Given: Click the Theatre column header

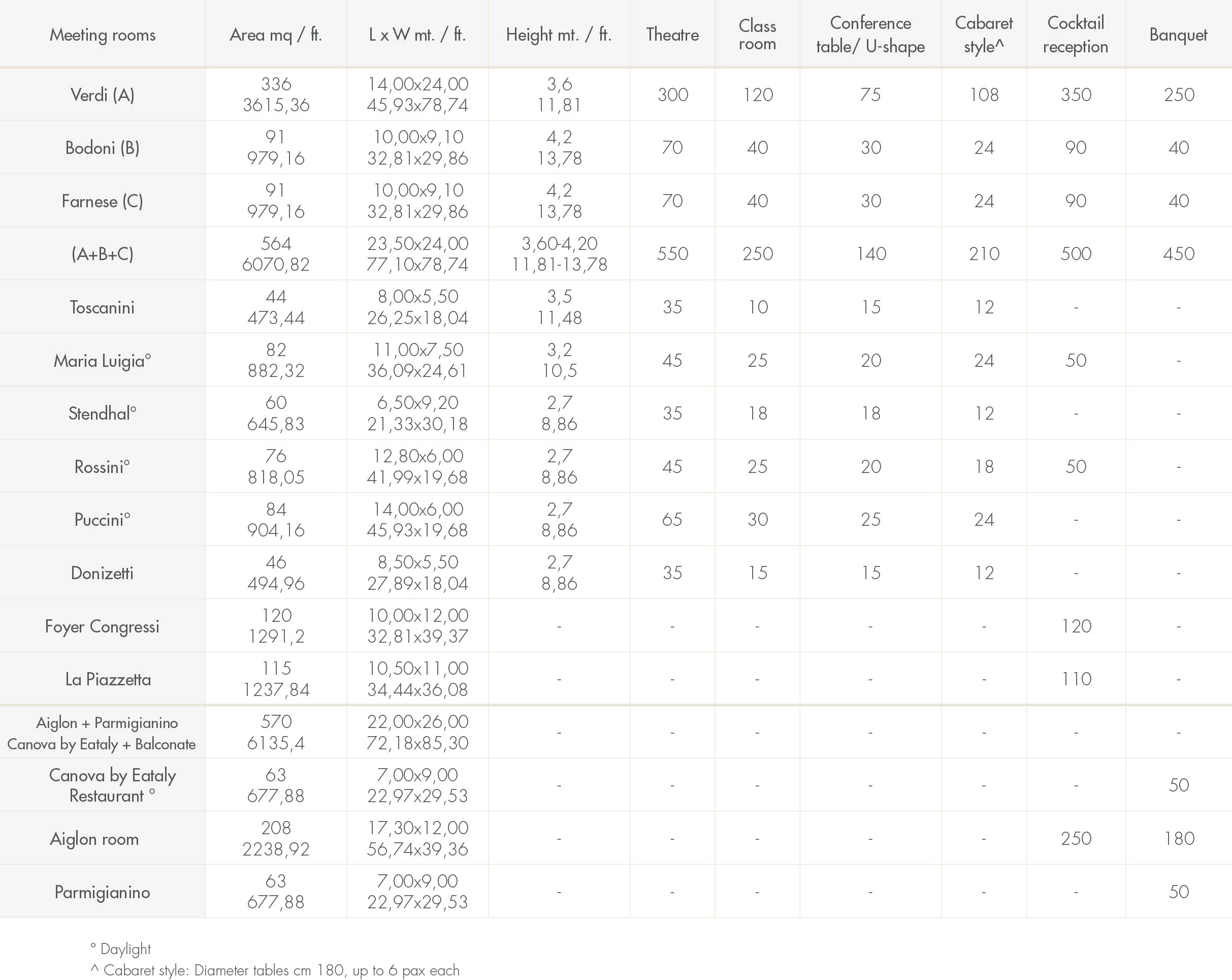Looking at the screenshot, I should [672, 35].
